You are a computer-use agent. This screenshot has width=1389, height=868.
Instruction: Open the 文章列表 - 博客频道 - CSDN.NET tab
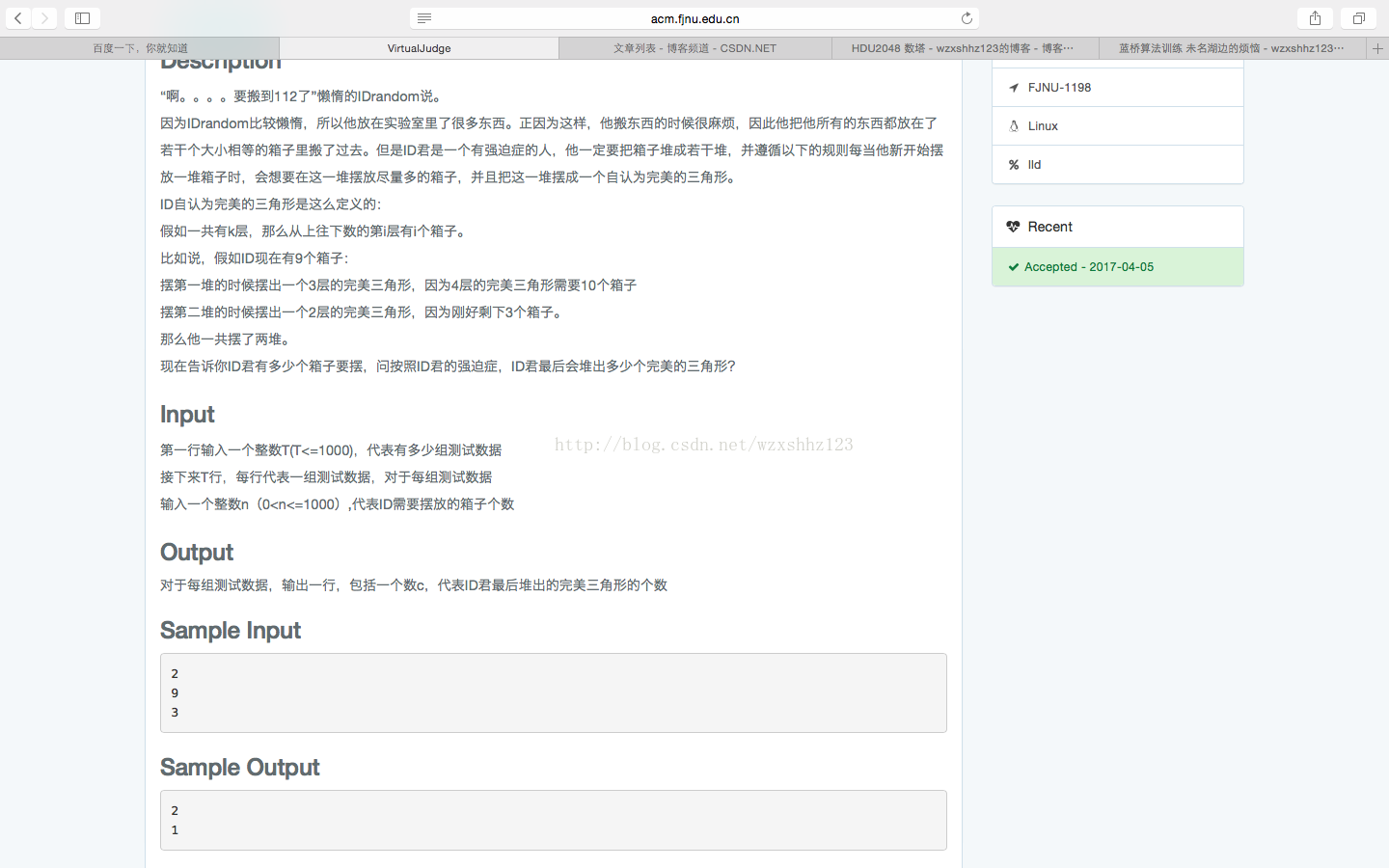(x=694, y=48)
